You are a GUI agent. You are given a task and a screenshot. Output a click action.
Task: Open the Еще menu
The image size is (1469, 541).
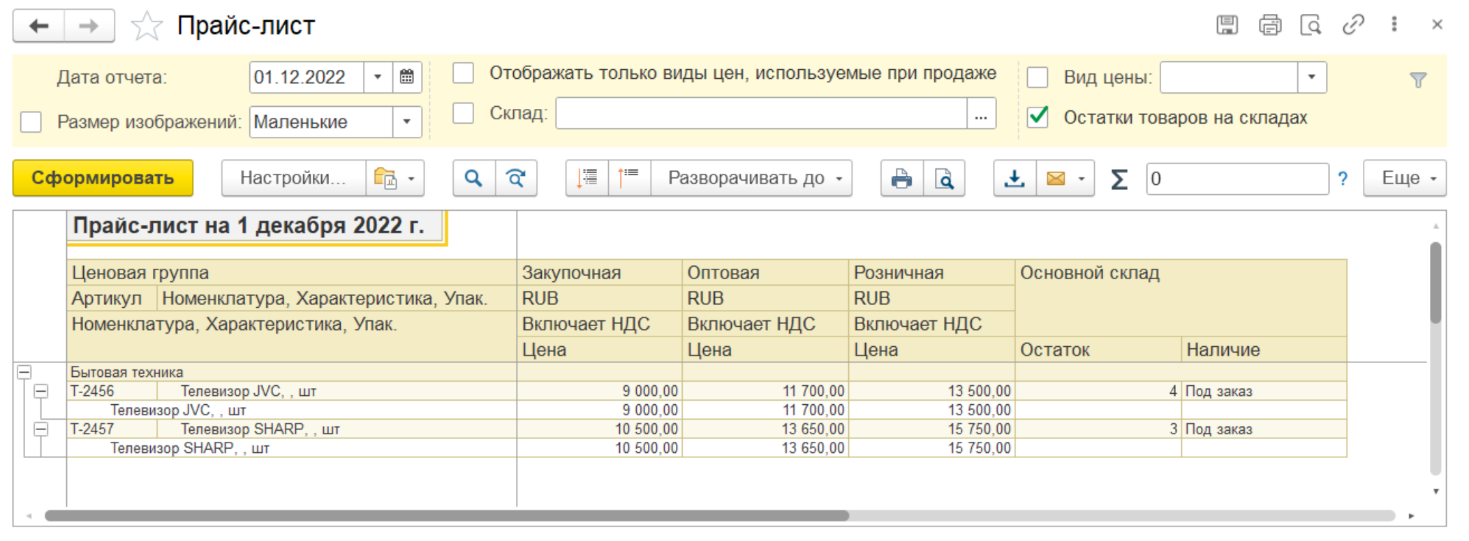tap(1404, 179)
